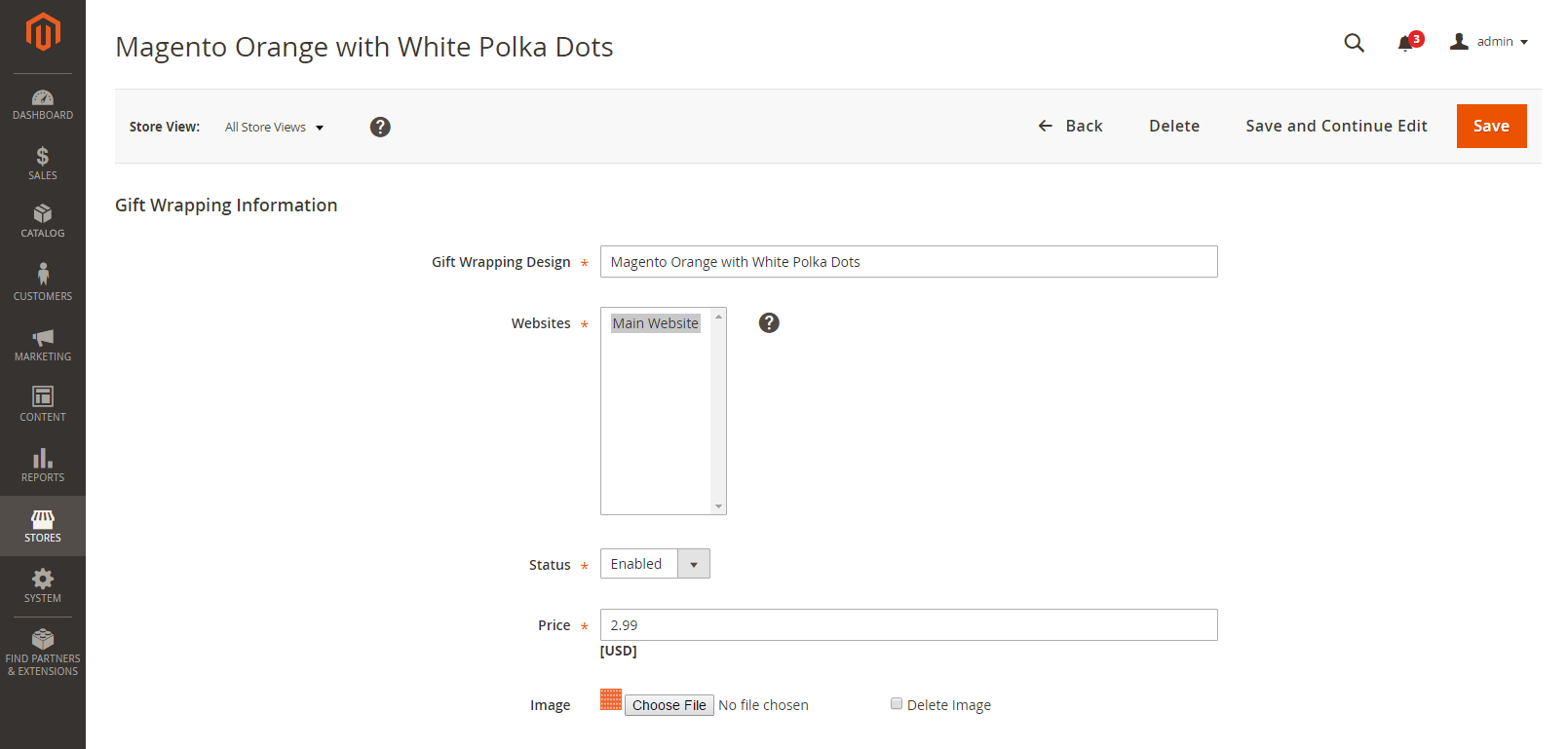Click the search magnifier icon
The height and width of the screenshot is (749, 1568).
(x=1354, y=42)
